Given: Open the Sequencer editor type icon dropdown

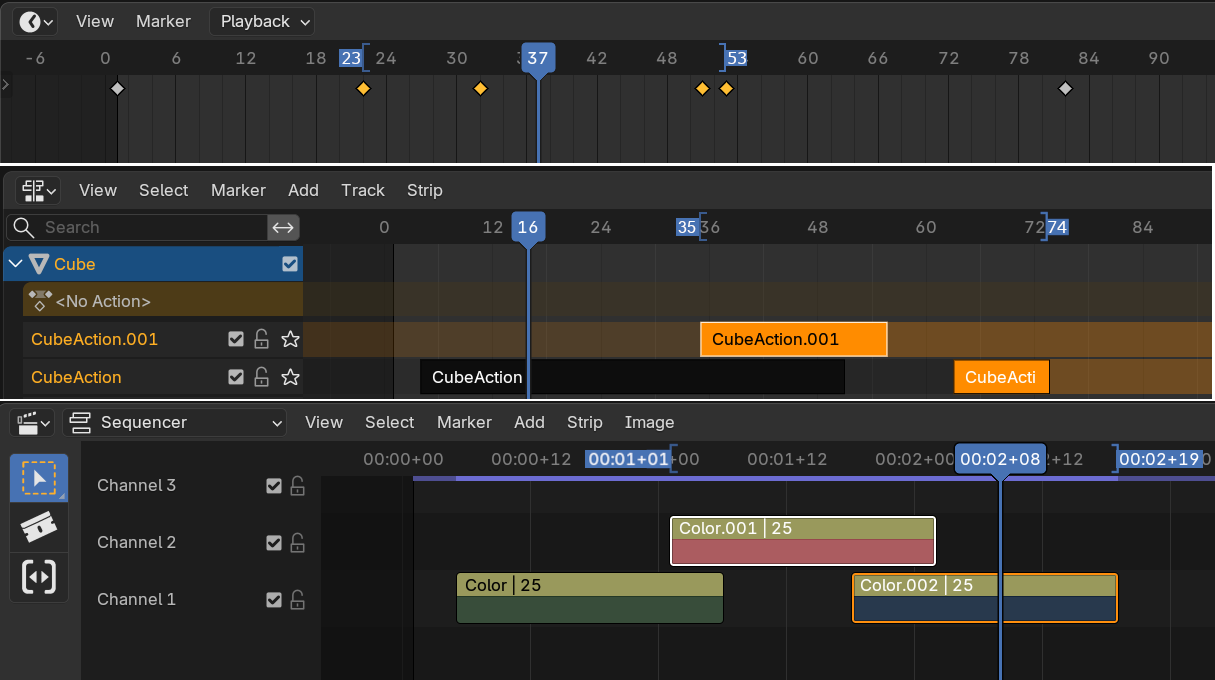Looking at the screenshot, I should 33,422.
